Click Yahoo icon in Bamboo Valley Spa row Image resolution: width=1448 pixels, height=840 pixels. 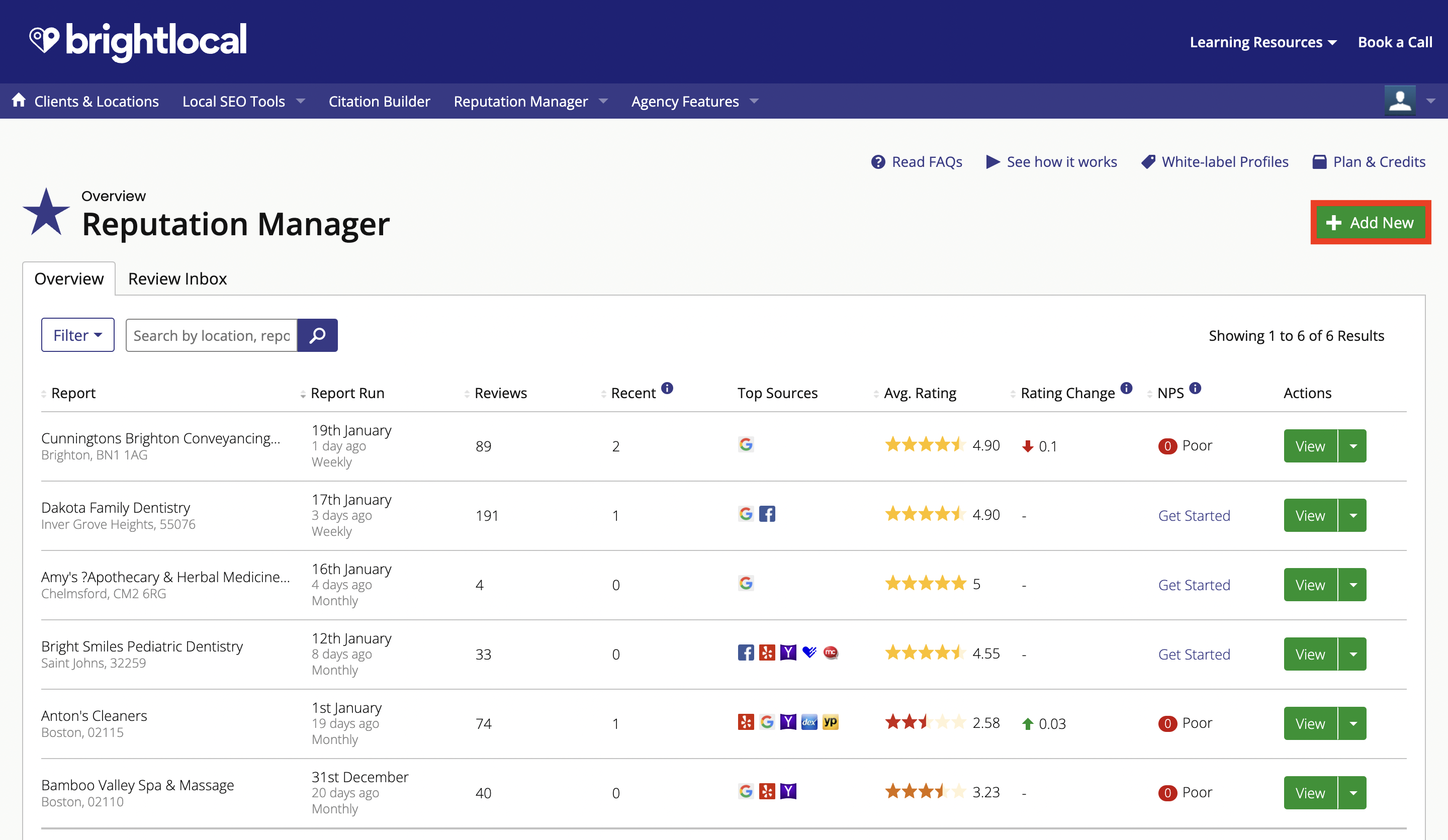point(788,791)
